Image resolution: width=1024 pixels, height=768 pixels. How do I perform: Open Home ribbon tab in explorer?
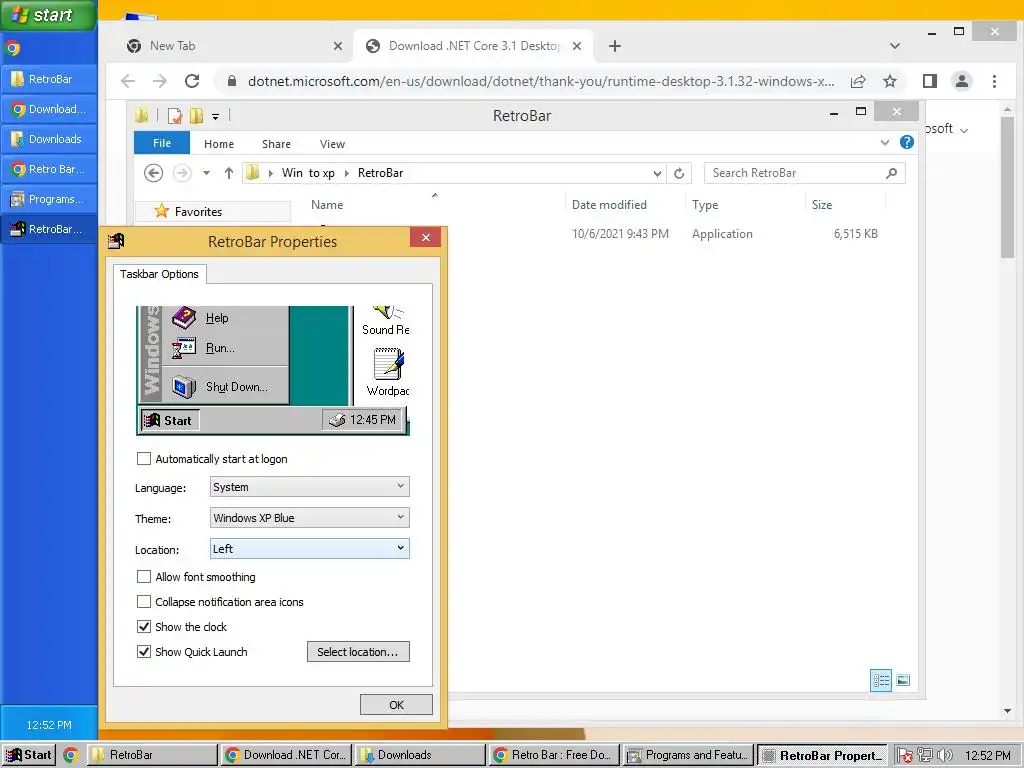point(219,144)
